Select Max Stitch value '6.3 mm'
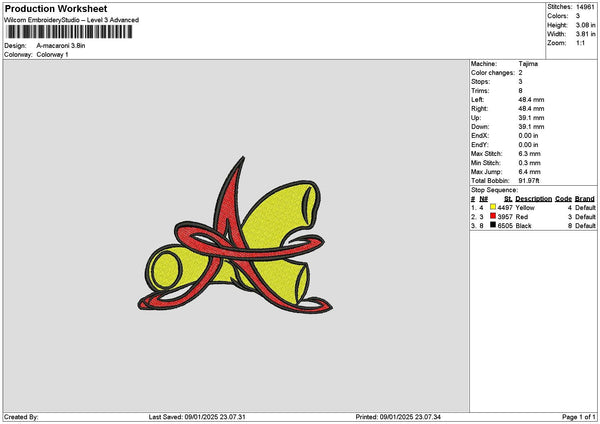Viewport: 600px width, 424px height. coord(530,154)
